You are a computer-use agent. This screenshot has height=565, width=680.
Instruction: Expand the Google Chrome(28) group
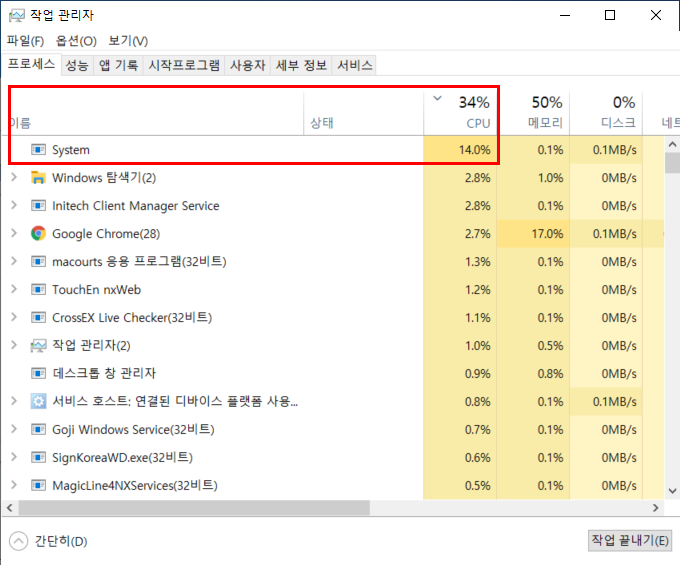[14, 233]
